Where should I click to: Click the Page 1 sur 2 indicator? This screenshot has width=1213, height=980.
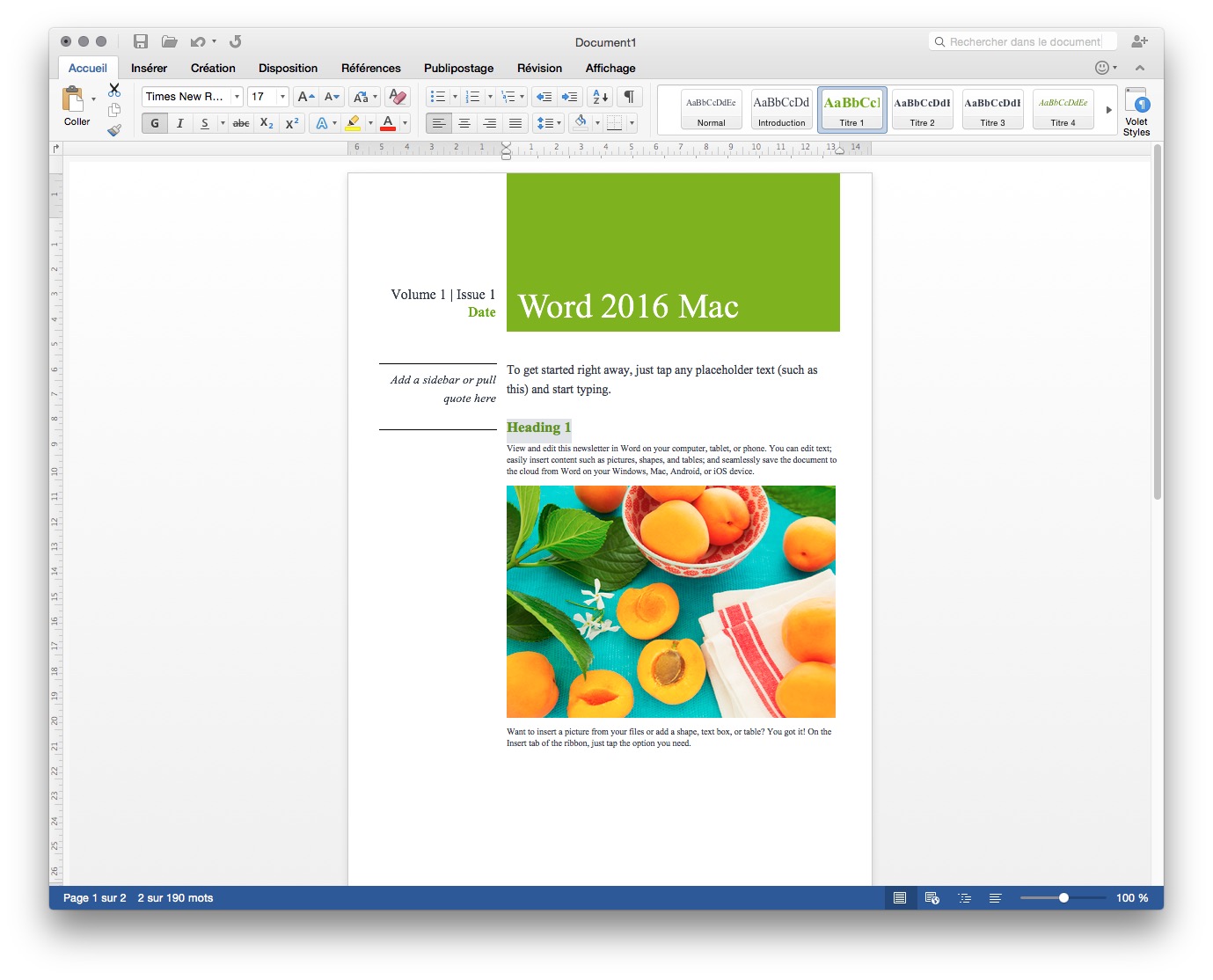coord(94,898)
